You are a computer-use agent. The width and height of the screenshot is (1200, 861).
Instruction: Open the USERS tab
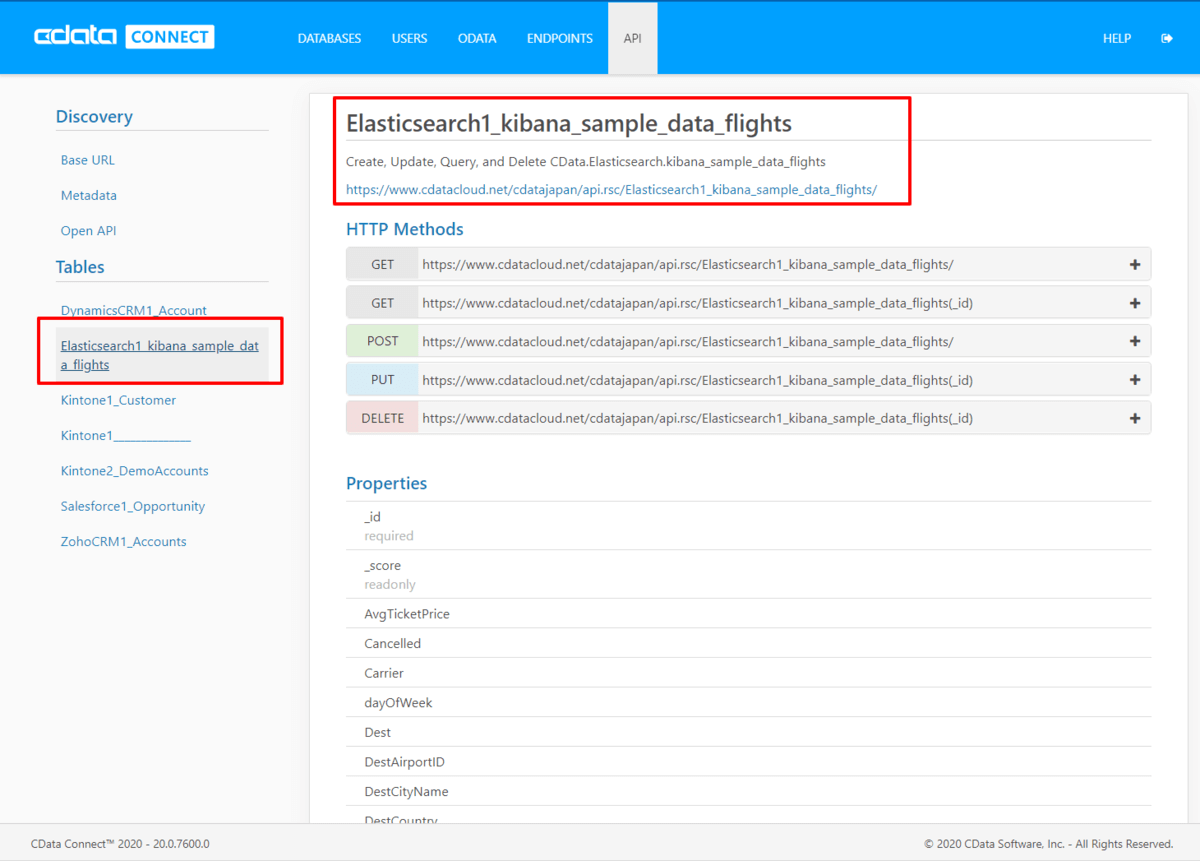pyautogui.click(x=409, y=38)
